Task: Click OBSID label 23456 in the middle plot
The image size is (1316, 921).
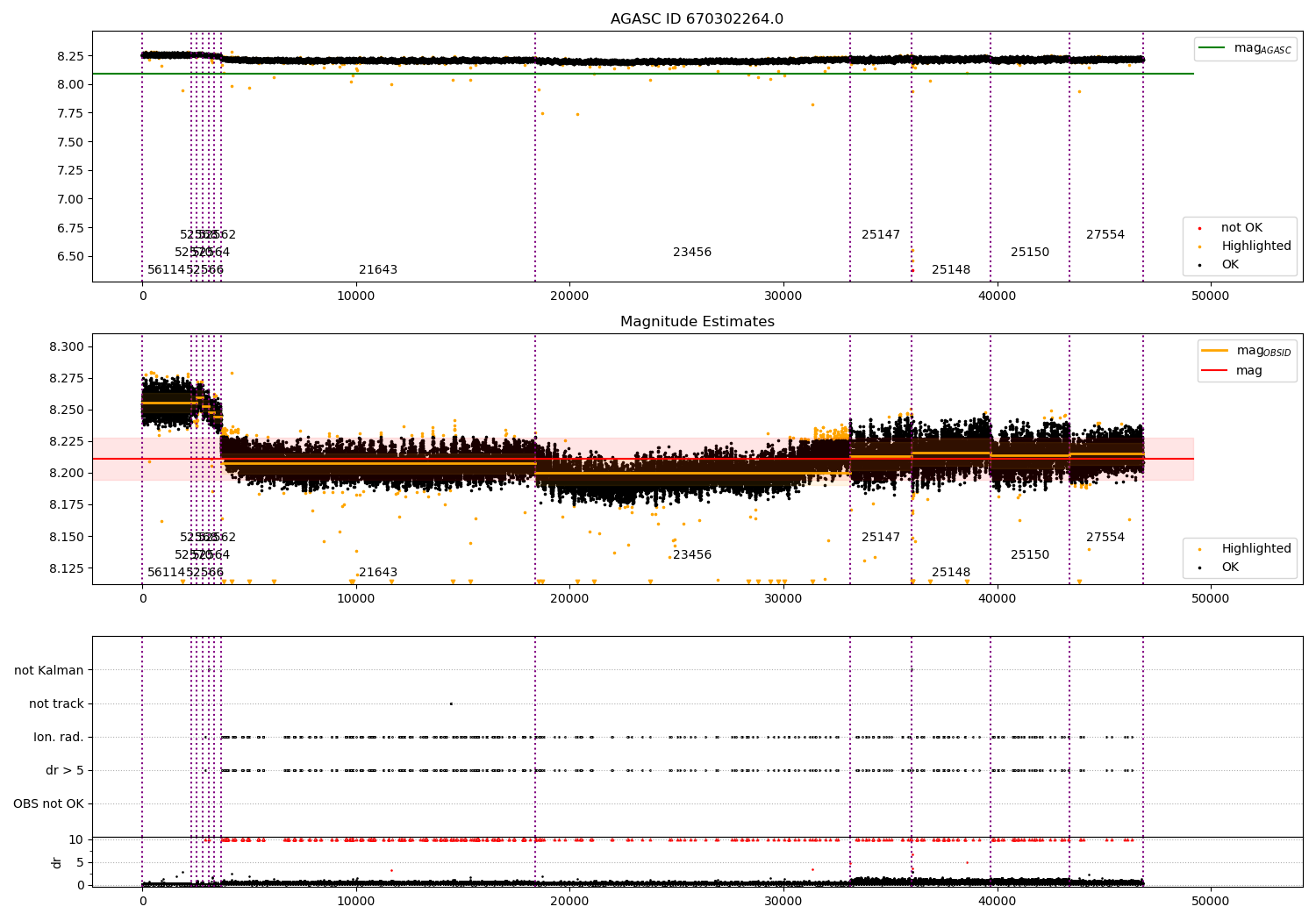Action: (692, 555)
